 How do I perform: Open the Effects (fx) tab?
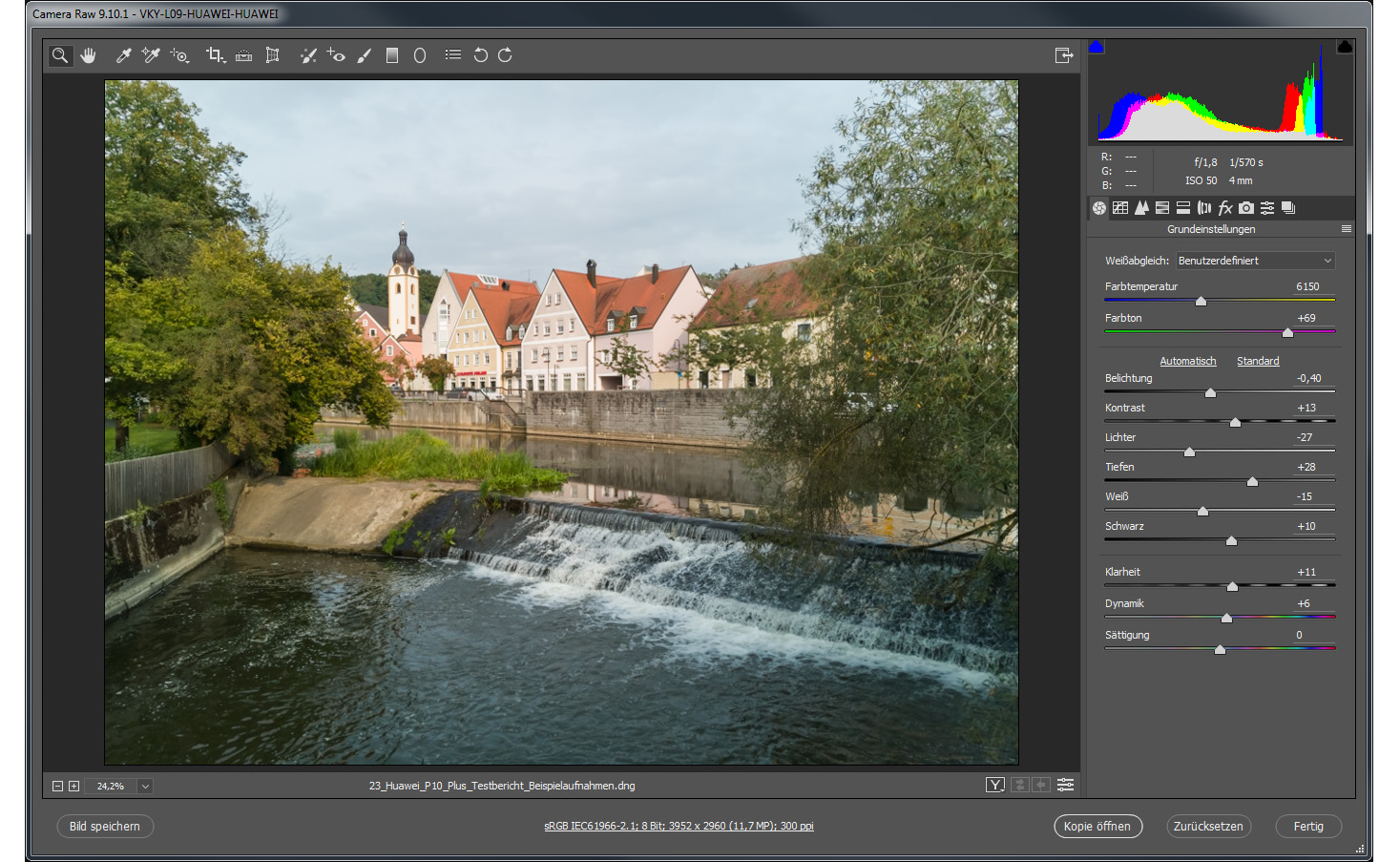pos(1225,208)
